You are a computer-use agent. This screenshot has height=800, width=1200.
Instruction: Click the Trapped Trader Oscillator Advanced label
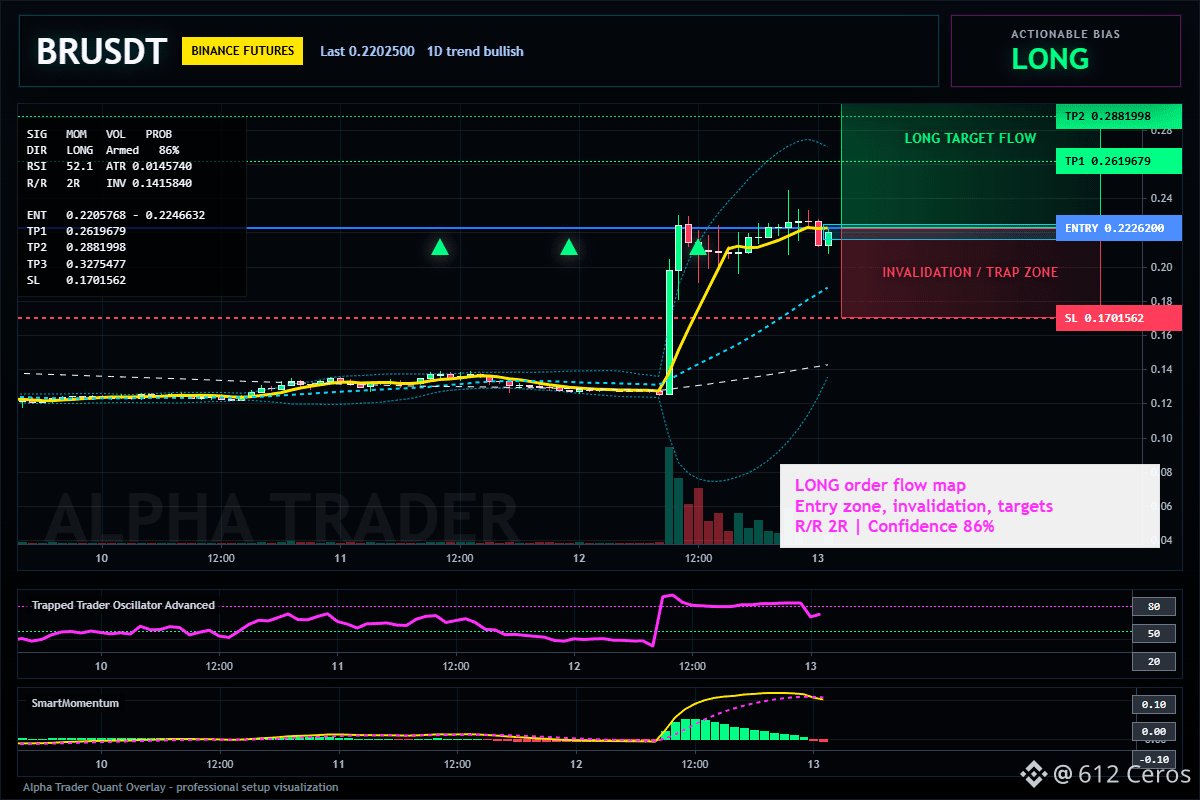point(123,605)
